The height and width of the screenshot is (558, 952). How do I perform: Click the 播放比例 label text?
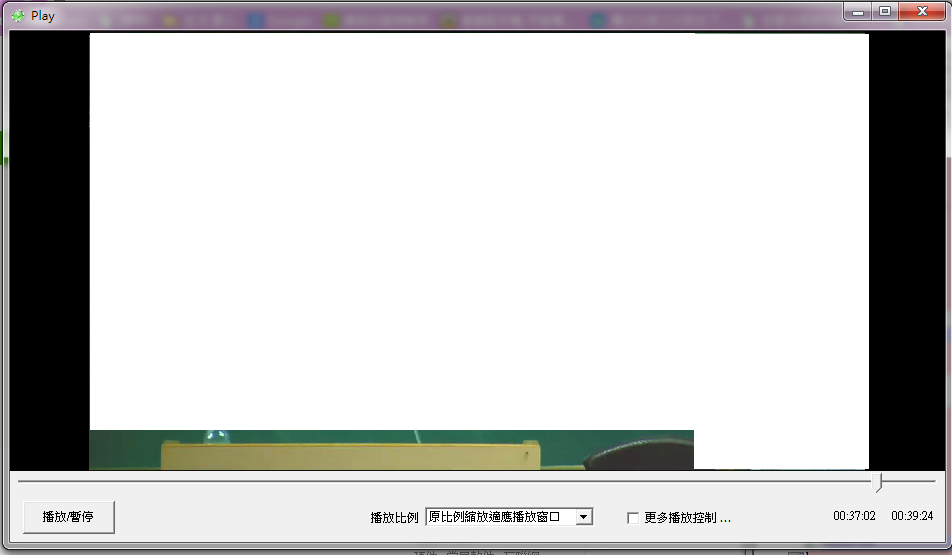point(395,518)
